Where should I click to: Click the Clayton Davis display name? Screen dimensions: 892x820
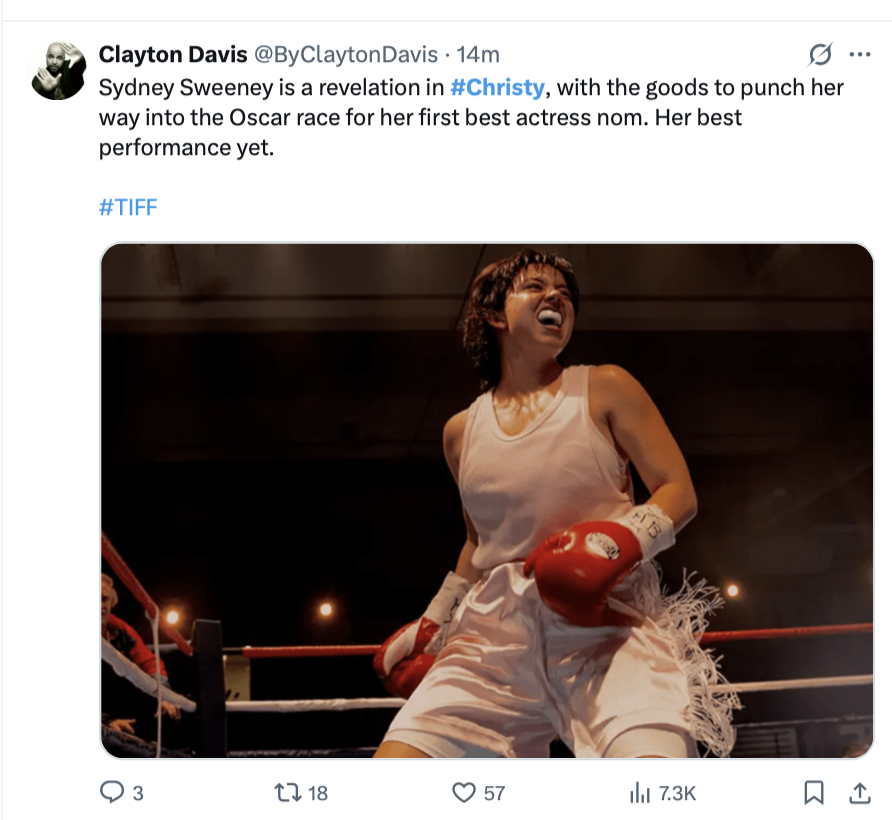[x=173, y=54]
